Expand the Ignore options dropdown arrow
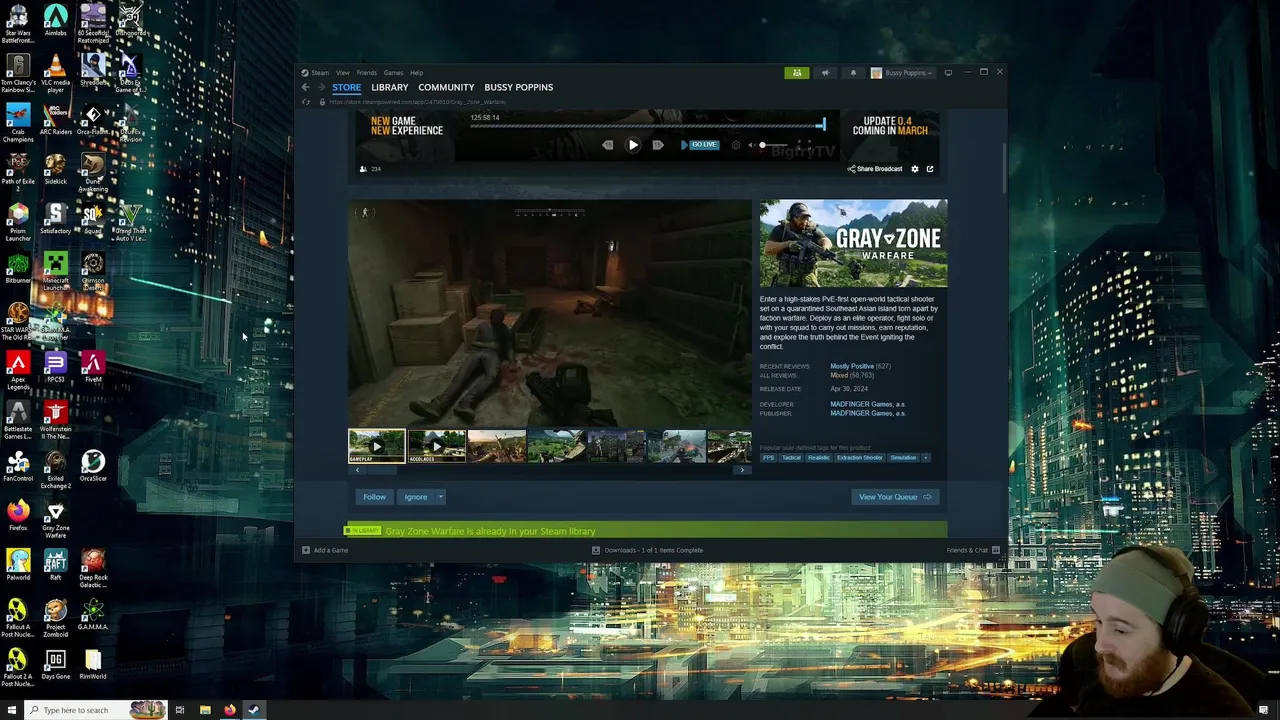This screenshot has height=720, width=1280. tap(440, 497)
